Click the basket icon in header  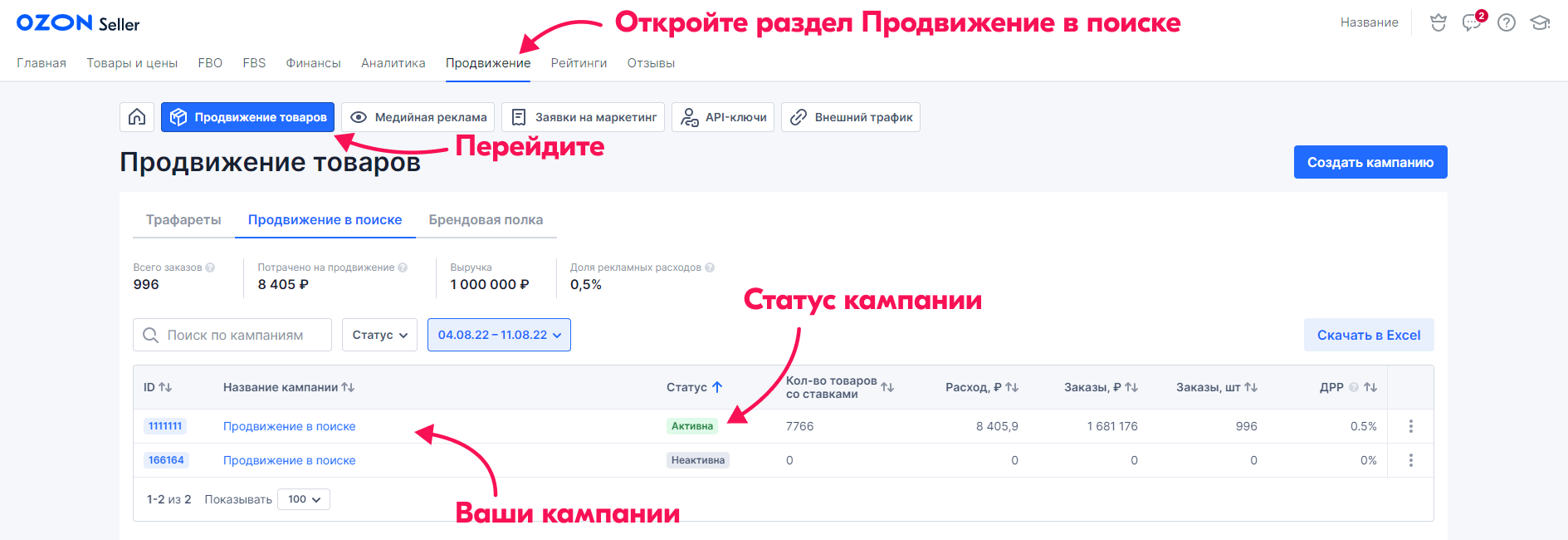coord(1438,22)
